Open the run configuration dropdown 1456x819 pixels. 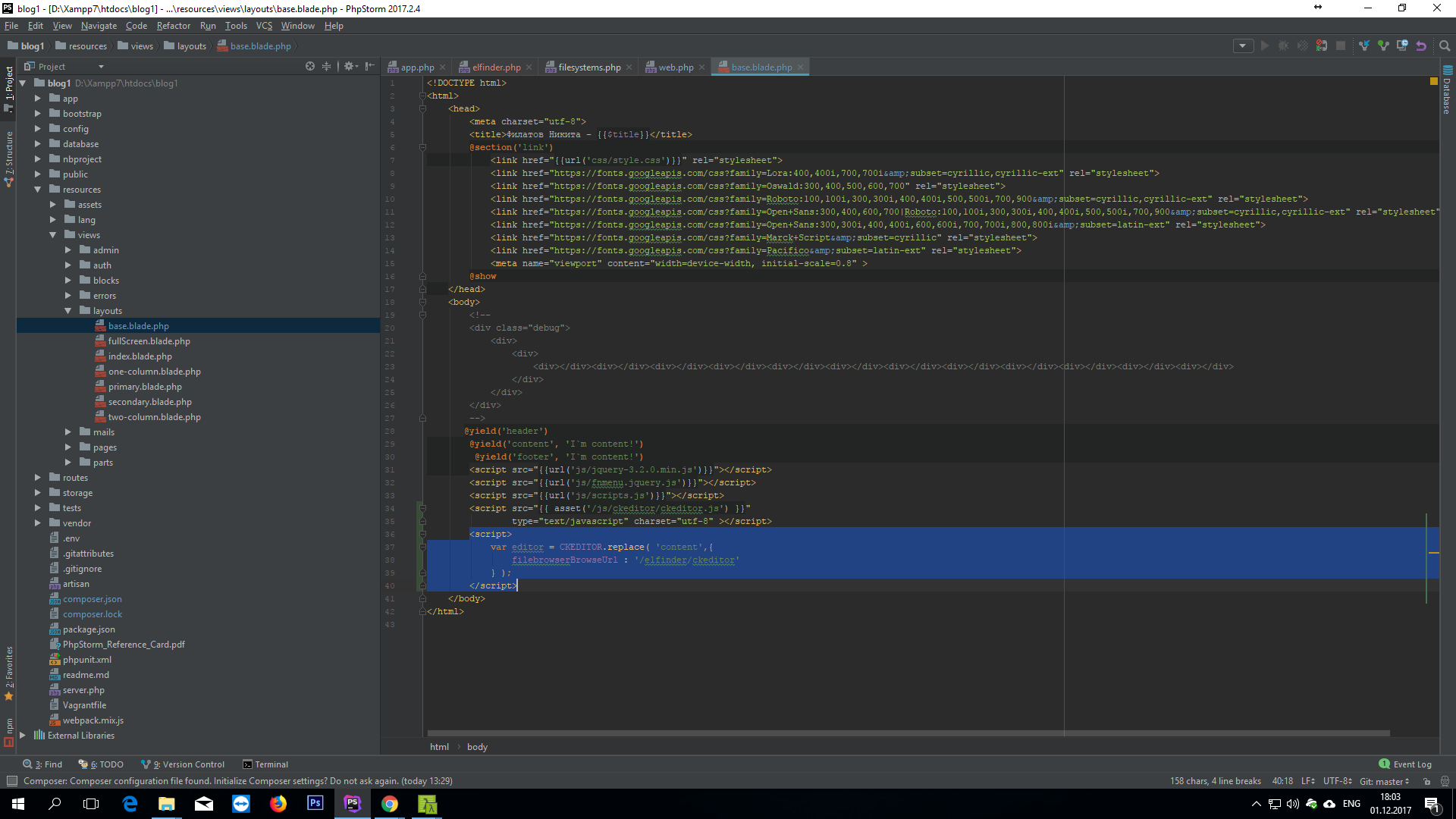pyautogui.click(x=1243, y=46)
